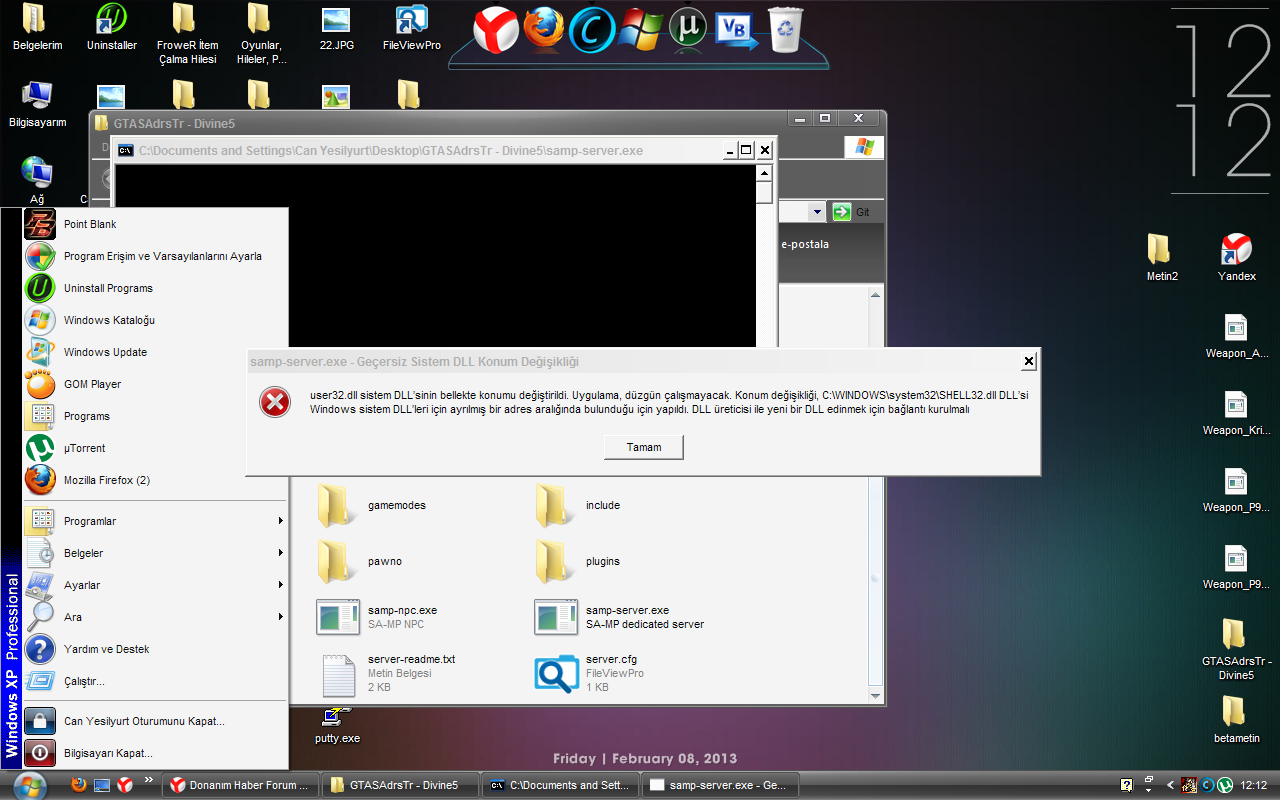Switch to Donanım Haber Forum taskbar item
Image resolution: width=1280 pixels, height=800 pixels.
(241, 785)
